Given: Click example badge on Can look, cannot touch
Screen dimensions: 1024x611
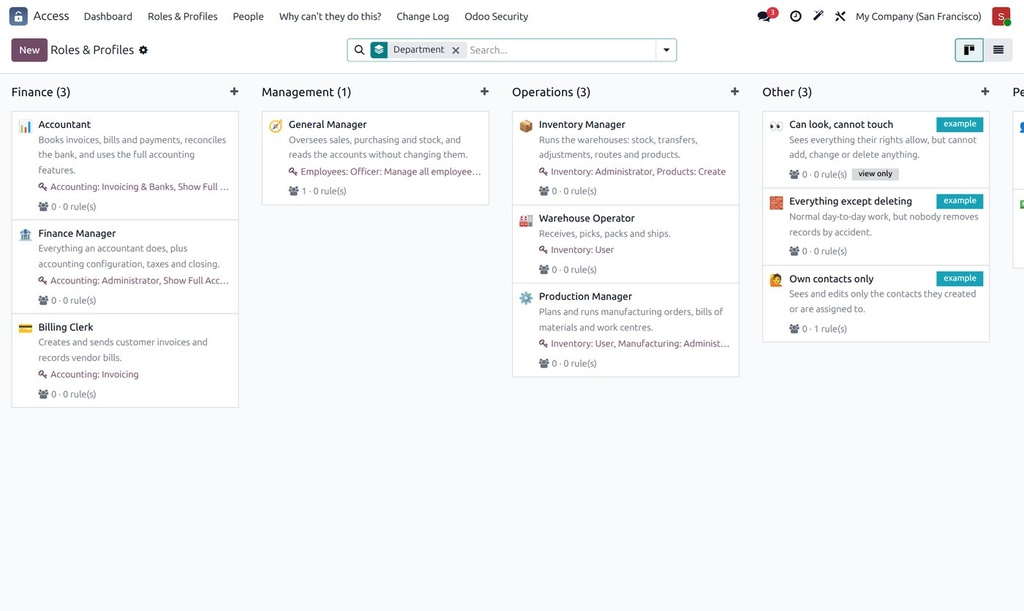Looking at the screenshot, I should point(959,124).
